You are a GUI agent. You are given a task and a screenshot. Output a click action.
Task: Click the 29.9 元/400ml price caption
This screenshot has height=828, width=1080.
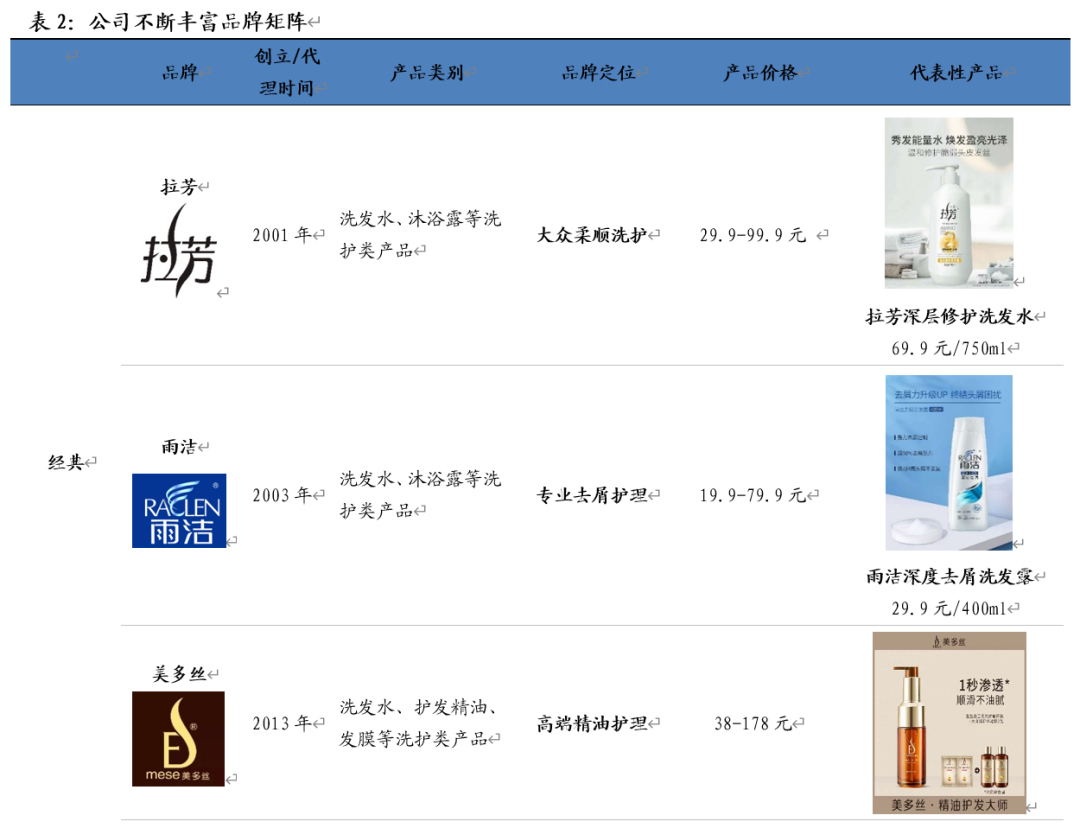point(949,609)
